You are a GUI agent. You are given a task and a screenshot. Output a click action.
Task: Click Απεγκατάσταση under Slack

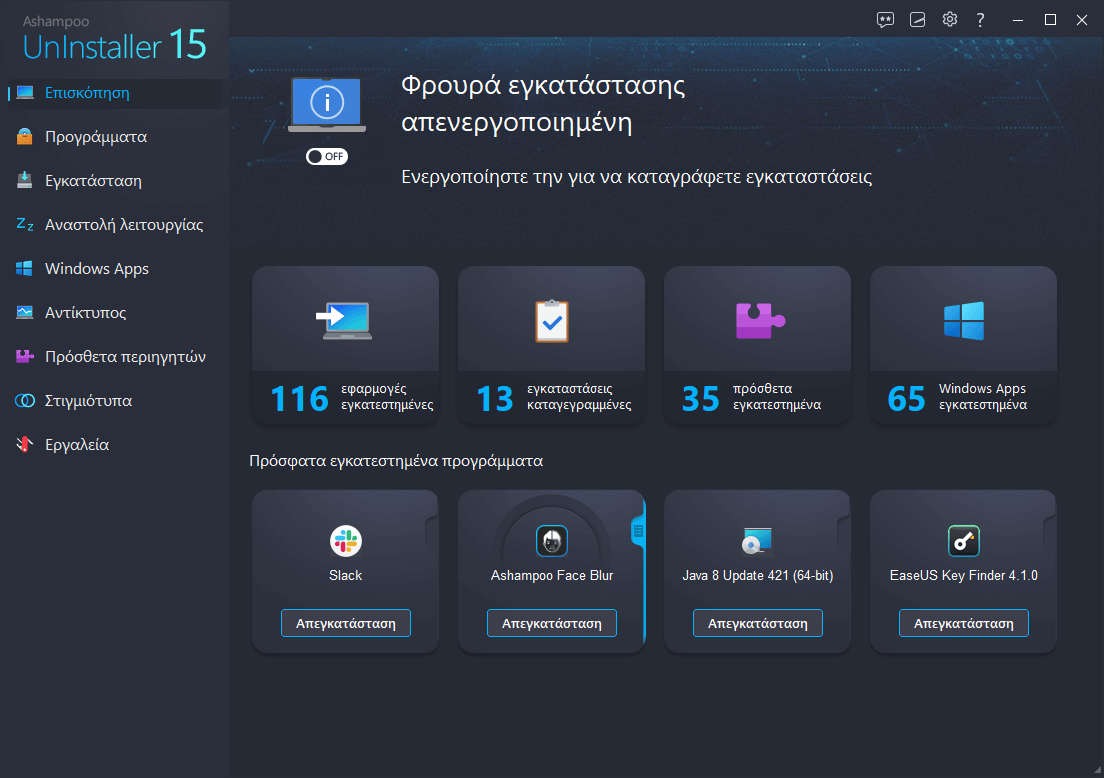click(346, 623)
